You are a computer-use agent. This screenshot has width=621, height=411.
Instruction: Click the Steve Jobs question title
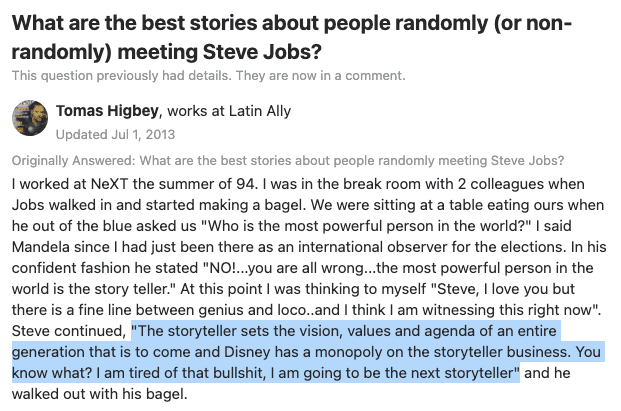point(300,36)
